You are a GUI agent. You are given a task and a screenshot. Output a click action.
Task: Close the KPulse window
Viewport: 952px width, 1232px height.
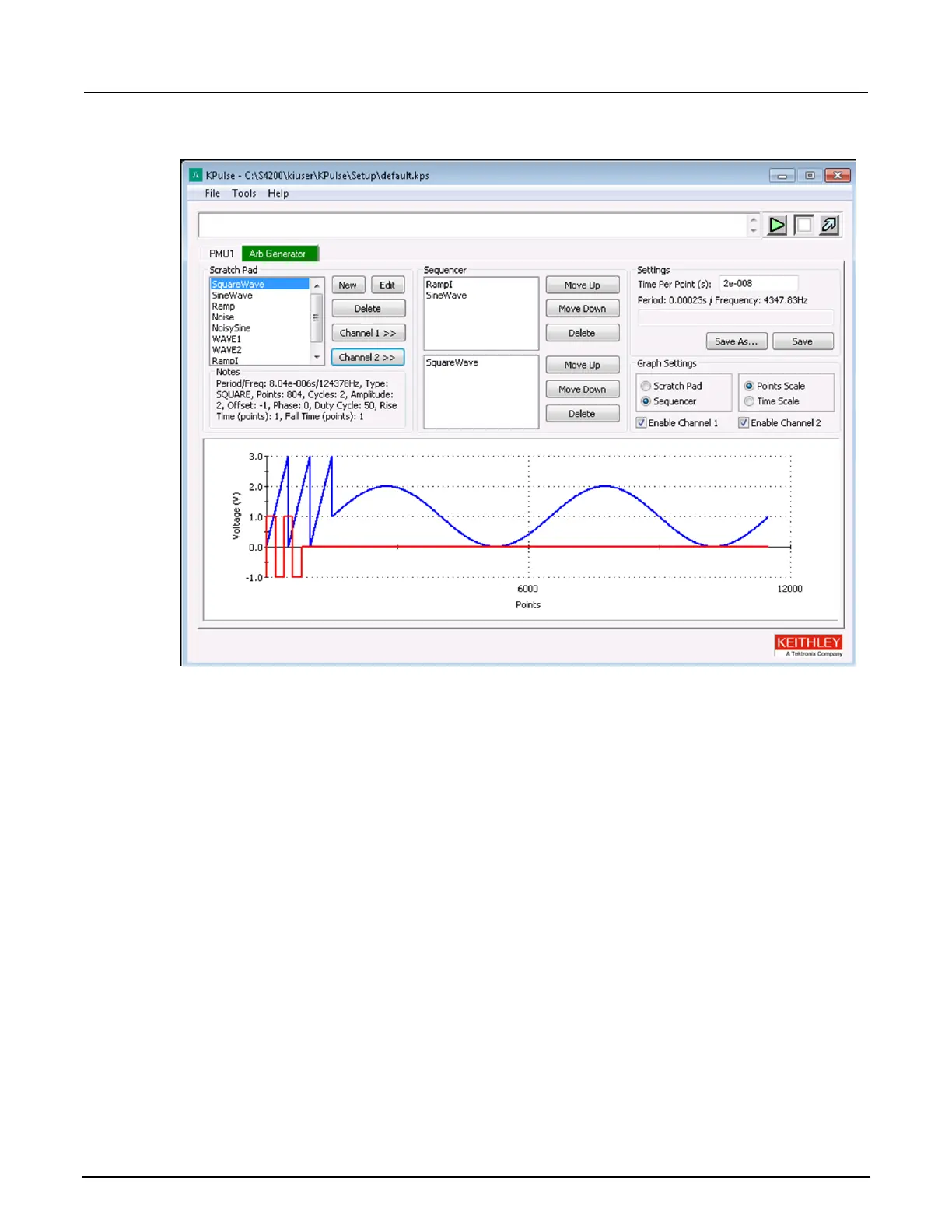pyautogui.click(x=838, y=176)
